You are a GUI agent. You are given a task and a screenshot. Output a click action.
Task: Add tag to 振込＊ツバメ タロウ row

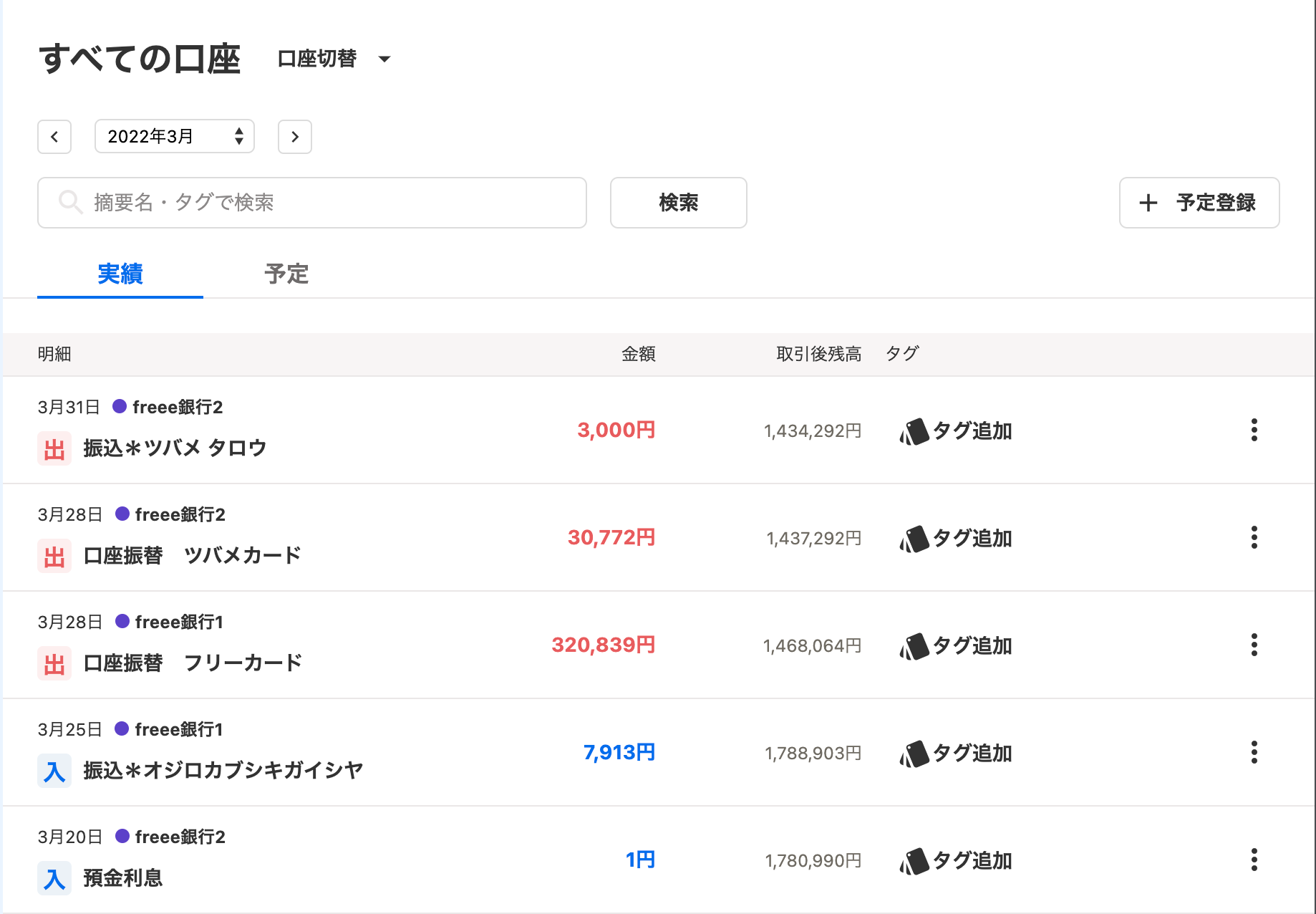coord(956,431)
